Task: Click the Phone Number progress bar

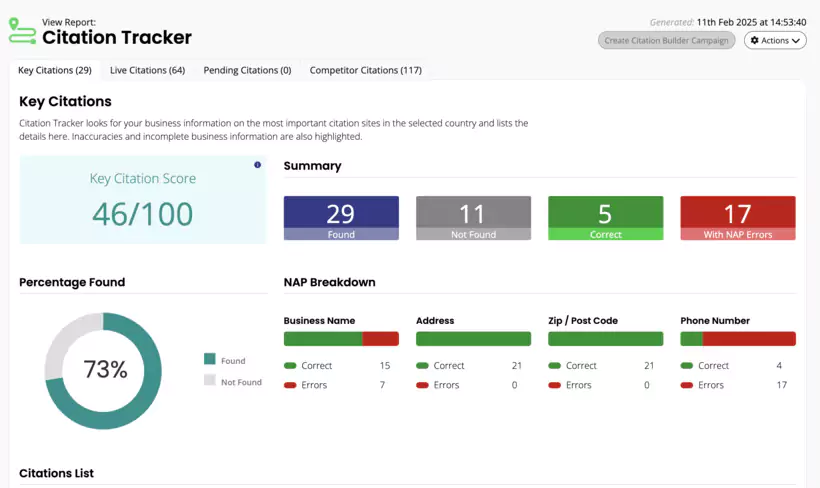Action: [x=738, y=338]
